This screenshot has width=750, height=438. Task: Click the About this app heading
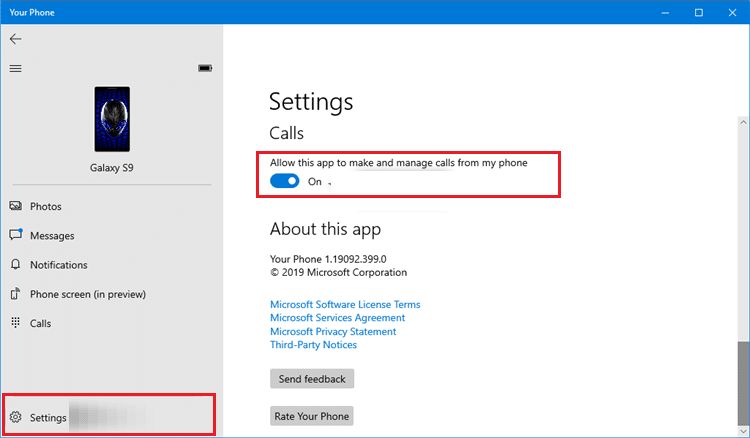[325, 229]
